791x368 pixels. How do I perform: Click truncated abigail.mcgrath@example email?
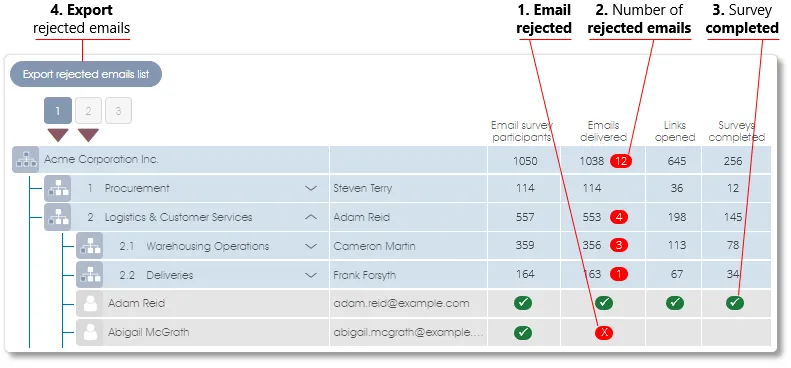coord(408,332)
